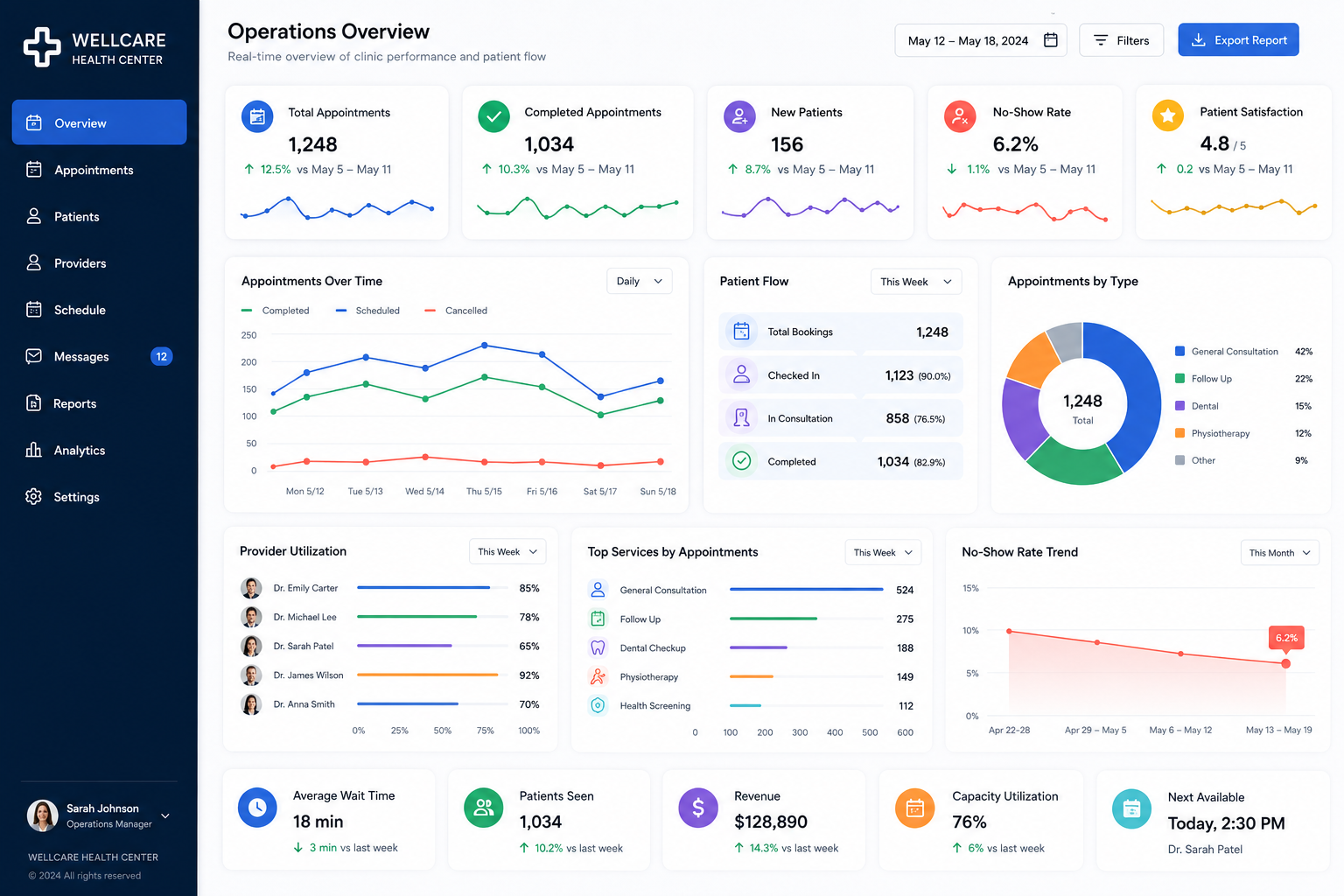Open the This Week dropdown in Top Services
This screenshot has height=896, width=1344.
click(x=883, y=552)
